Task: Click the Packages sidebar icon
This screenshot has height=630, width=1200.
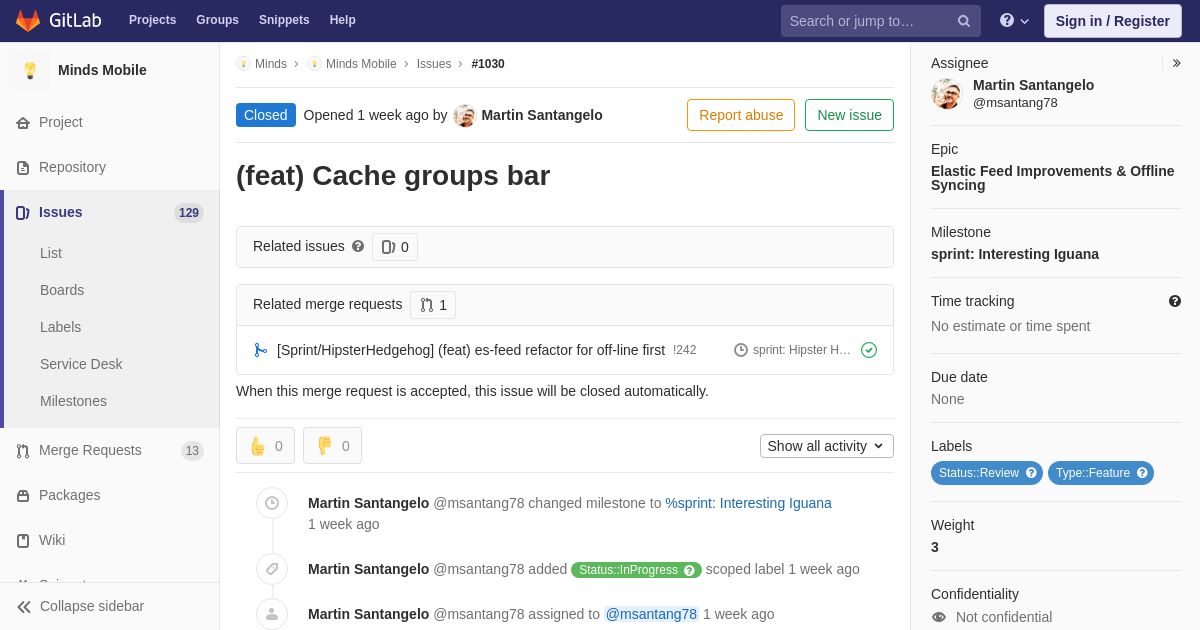Action: pos(23,496)
